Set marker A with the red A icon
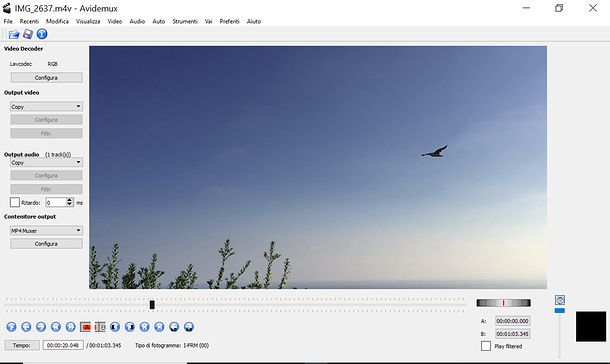The width and height of the screenshot is (610, 364). click(86, 327)
